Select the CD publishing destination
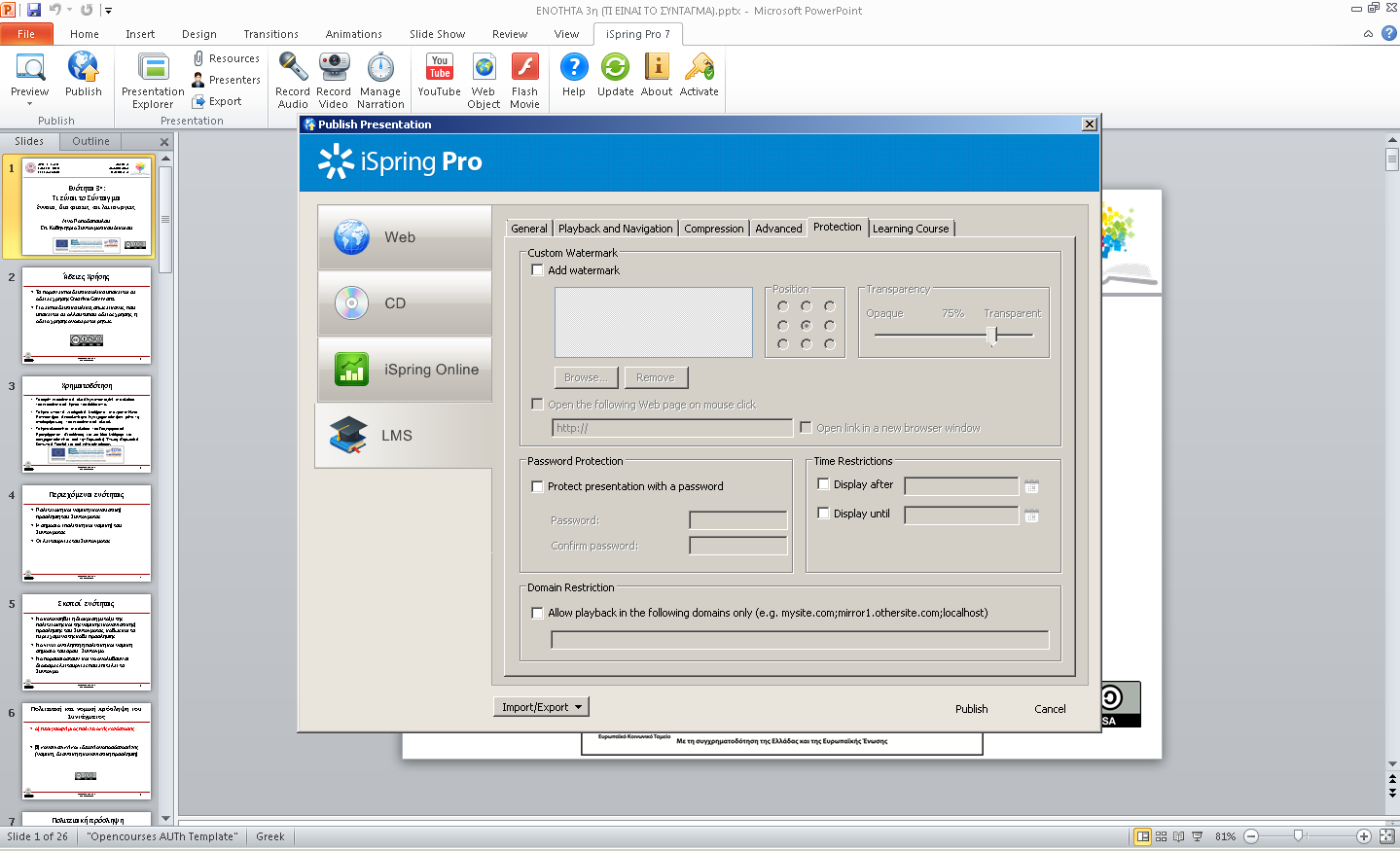Screen dimensions: 1400x851 [404, 303]
